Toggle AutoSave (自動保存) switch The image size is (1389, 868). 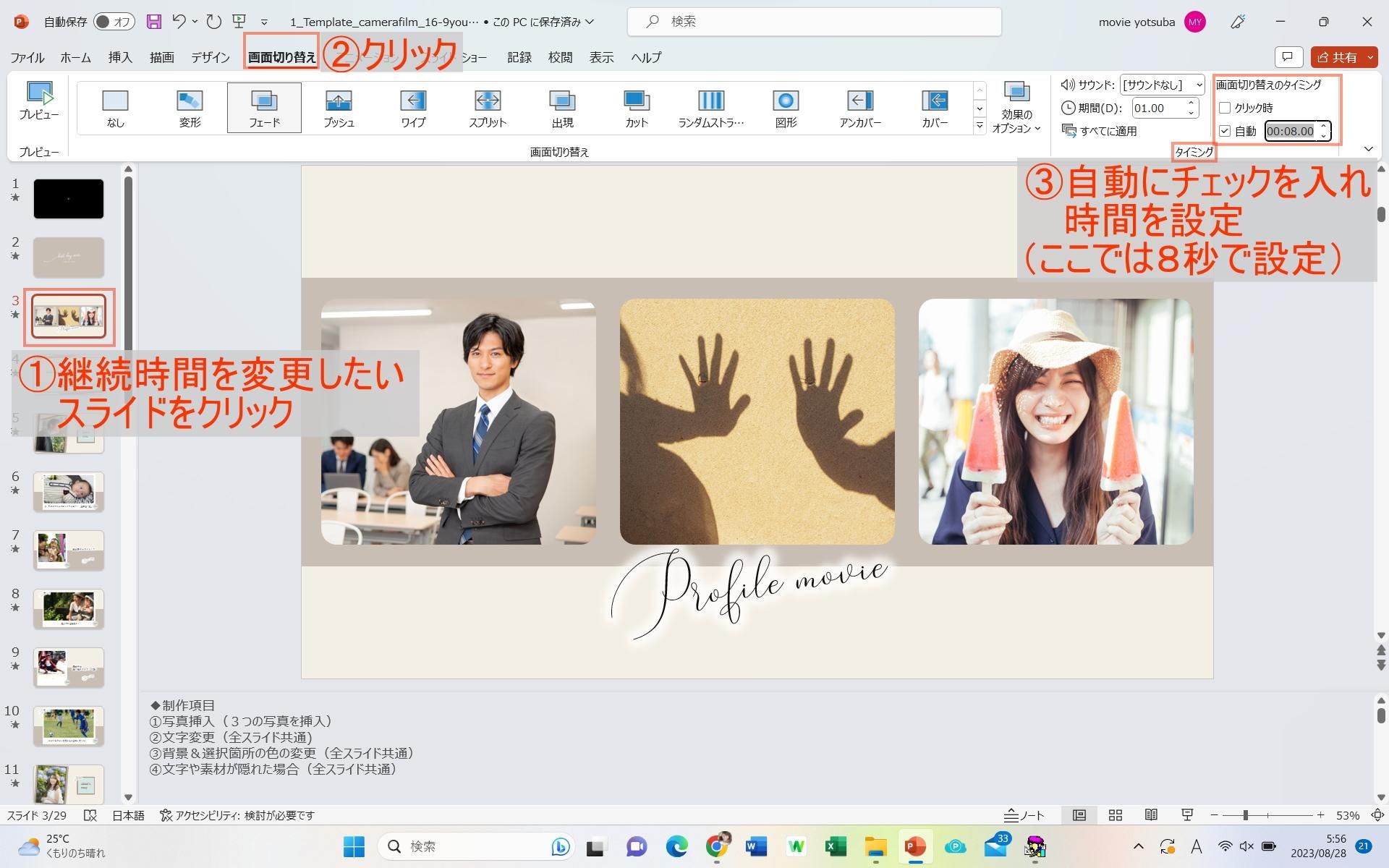pos(114,22)
